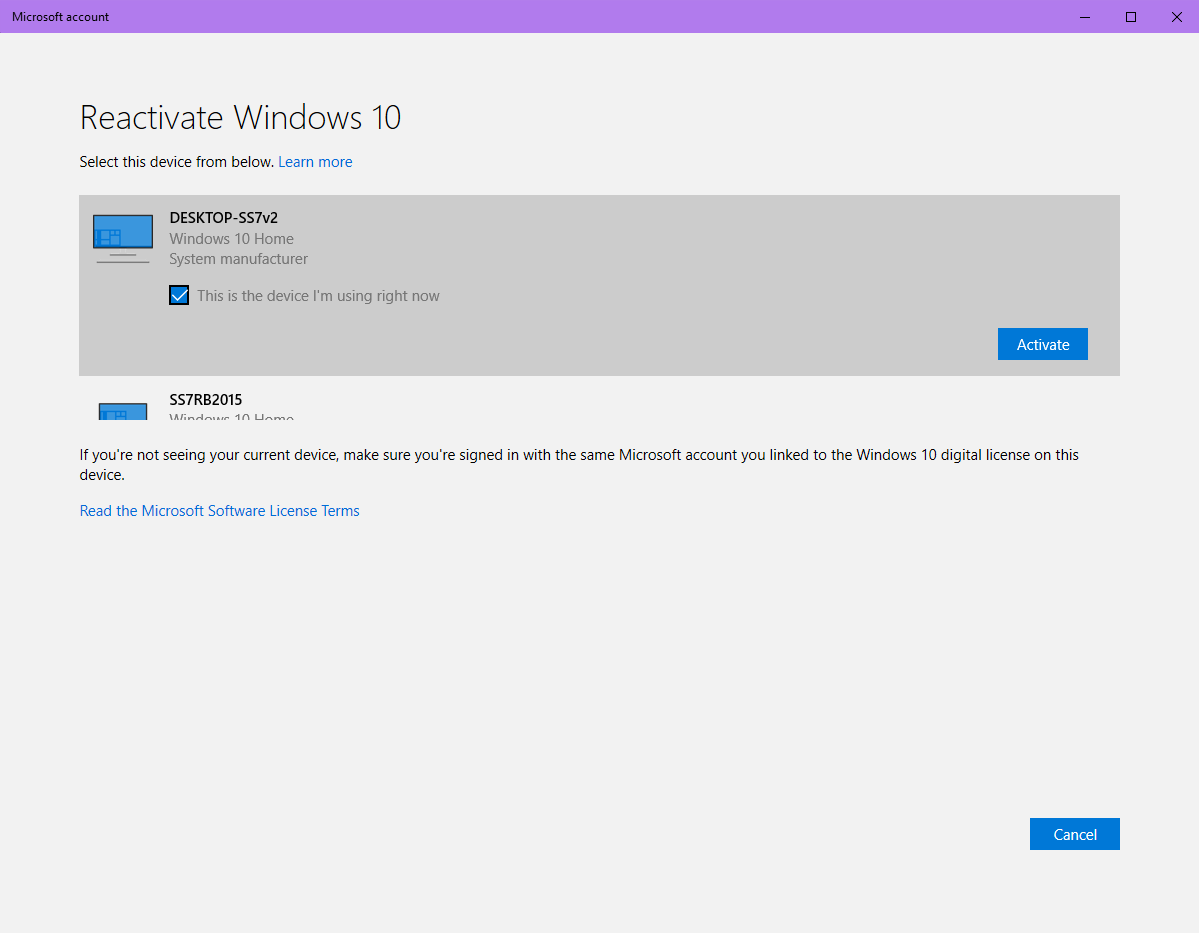The width and height of the screenshot is (1199, 933).
Task: Read the Microsoft Software License Terms link
Action: [x=219, y=511]
